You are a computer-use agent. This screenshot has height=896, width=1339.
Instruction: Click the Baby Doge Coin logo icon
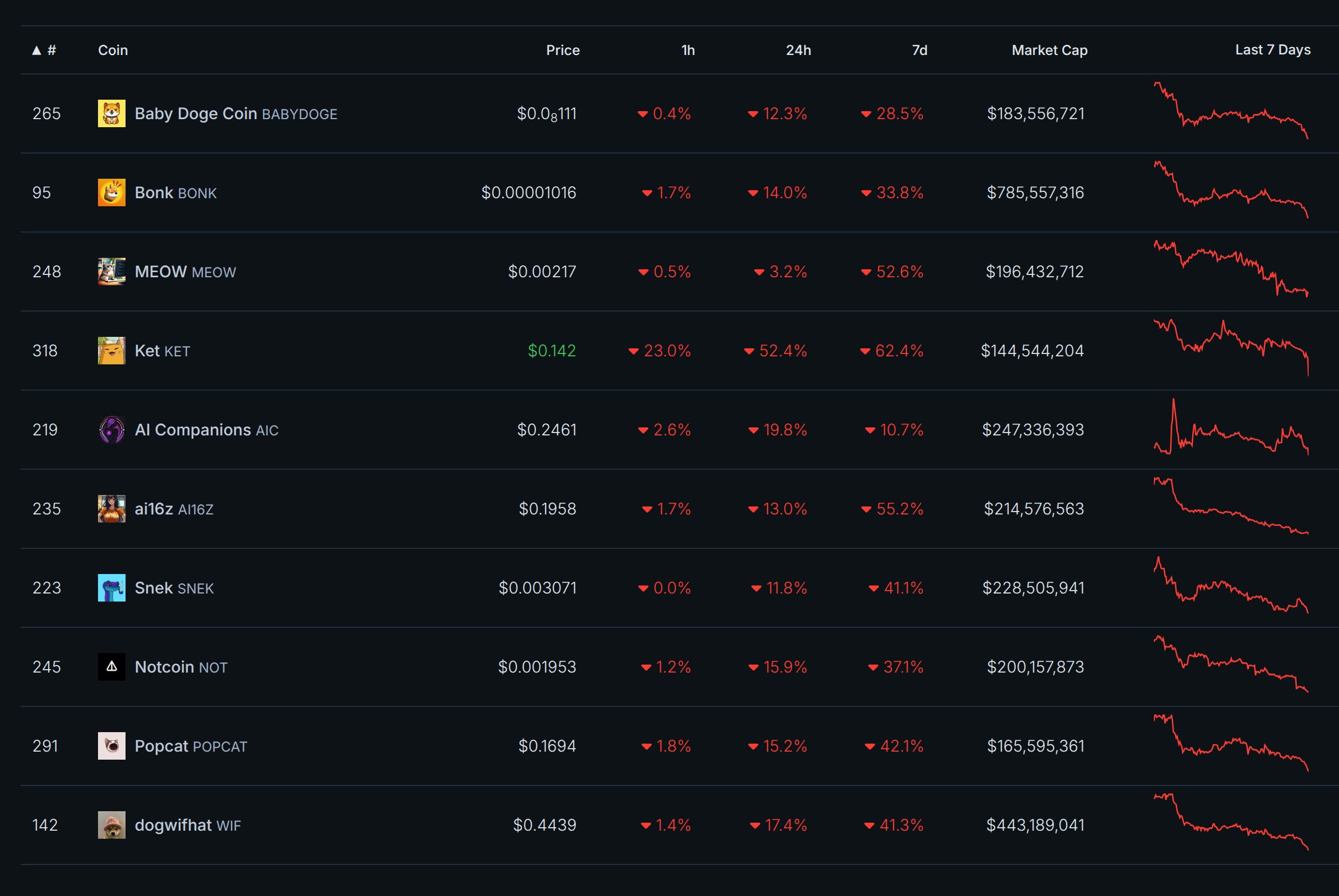point(111,113)
